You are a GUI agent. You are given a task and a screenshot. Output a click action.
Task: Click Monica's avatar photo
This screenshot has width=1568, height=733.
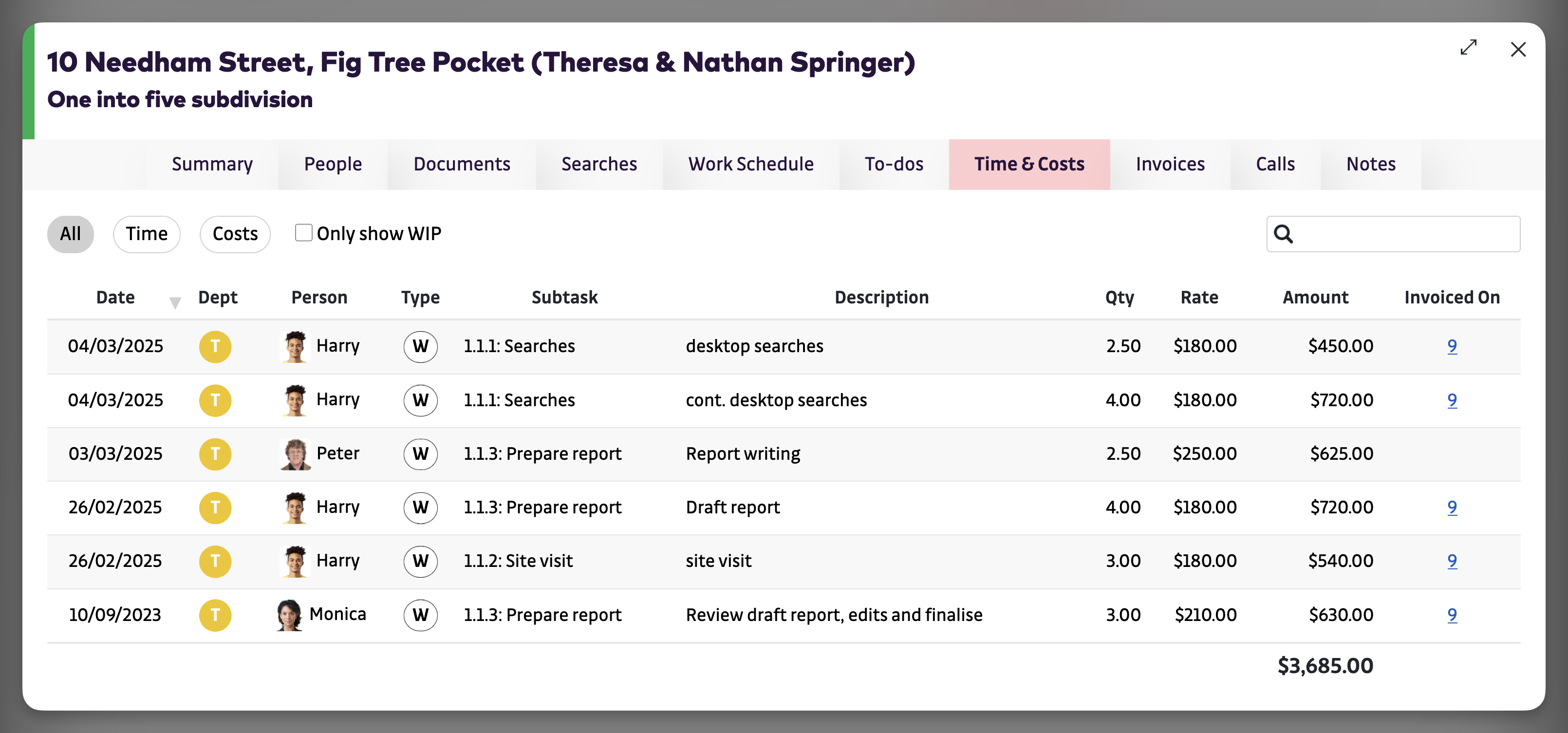click(x=289, y=615)
